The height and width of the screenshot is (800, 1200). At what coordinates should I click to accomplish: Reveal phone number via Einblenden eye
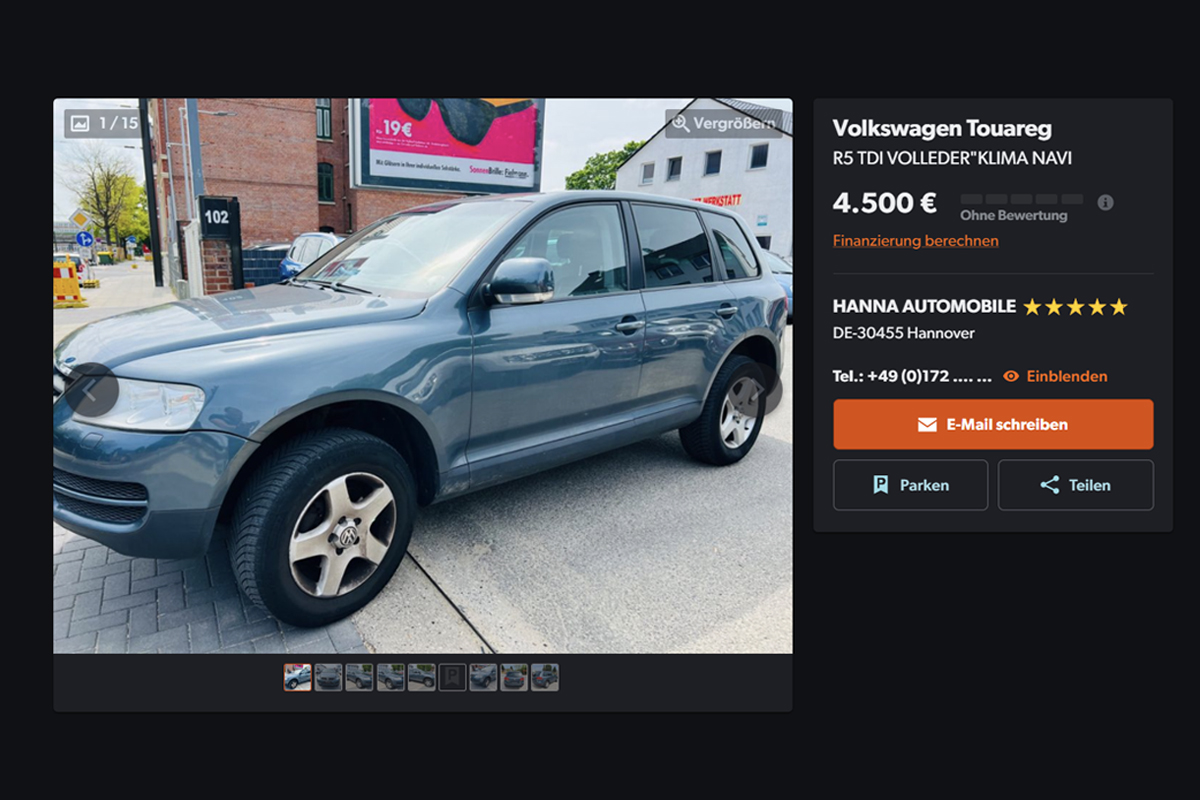[1055, 376]
